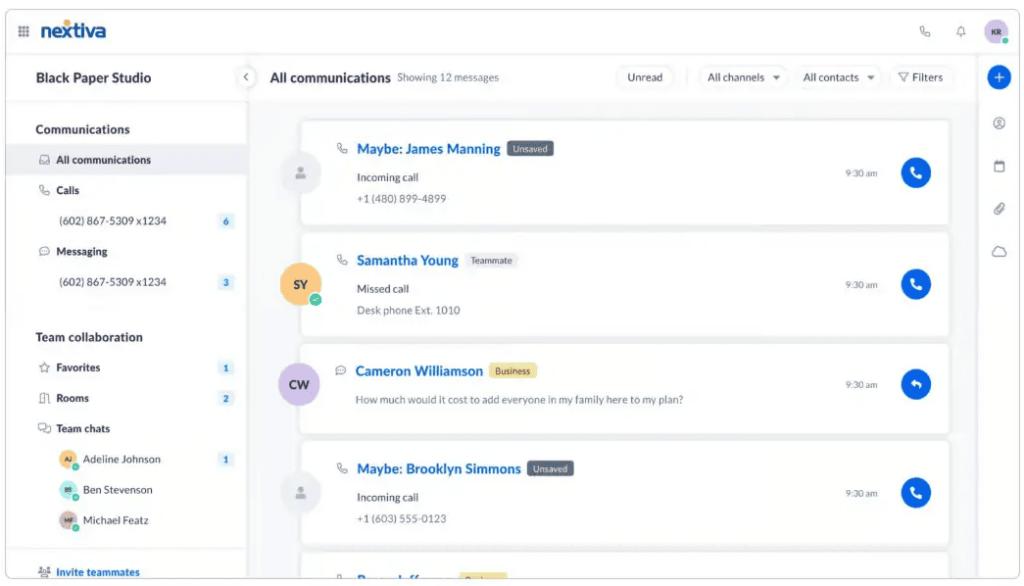Open the All channels dropdown

(x=742, y=77)
